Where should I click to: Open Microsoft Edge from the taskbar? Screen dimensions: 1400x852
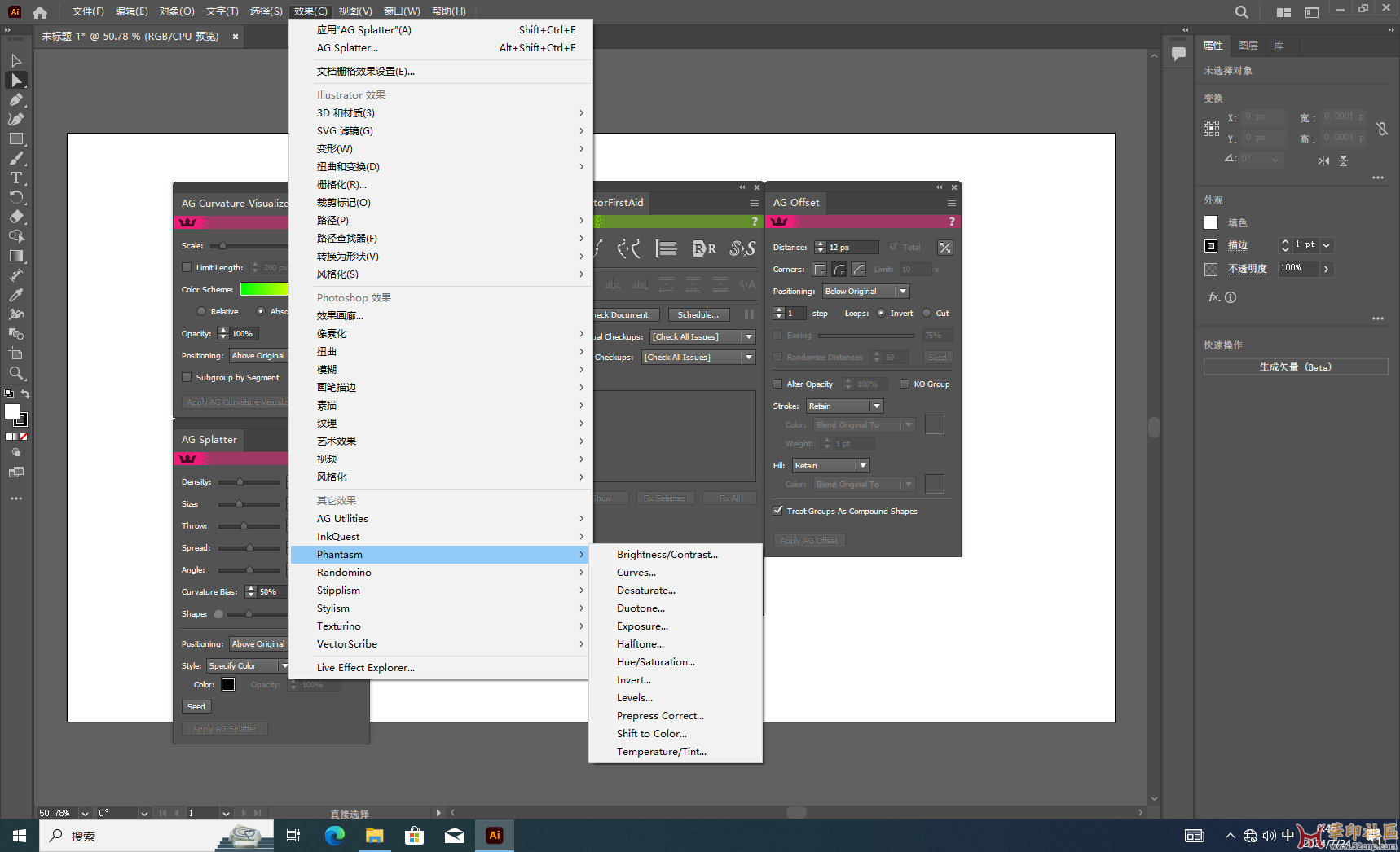pos(335,836)
